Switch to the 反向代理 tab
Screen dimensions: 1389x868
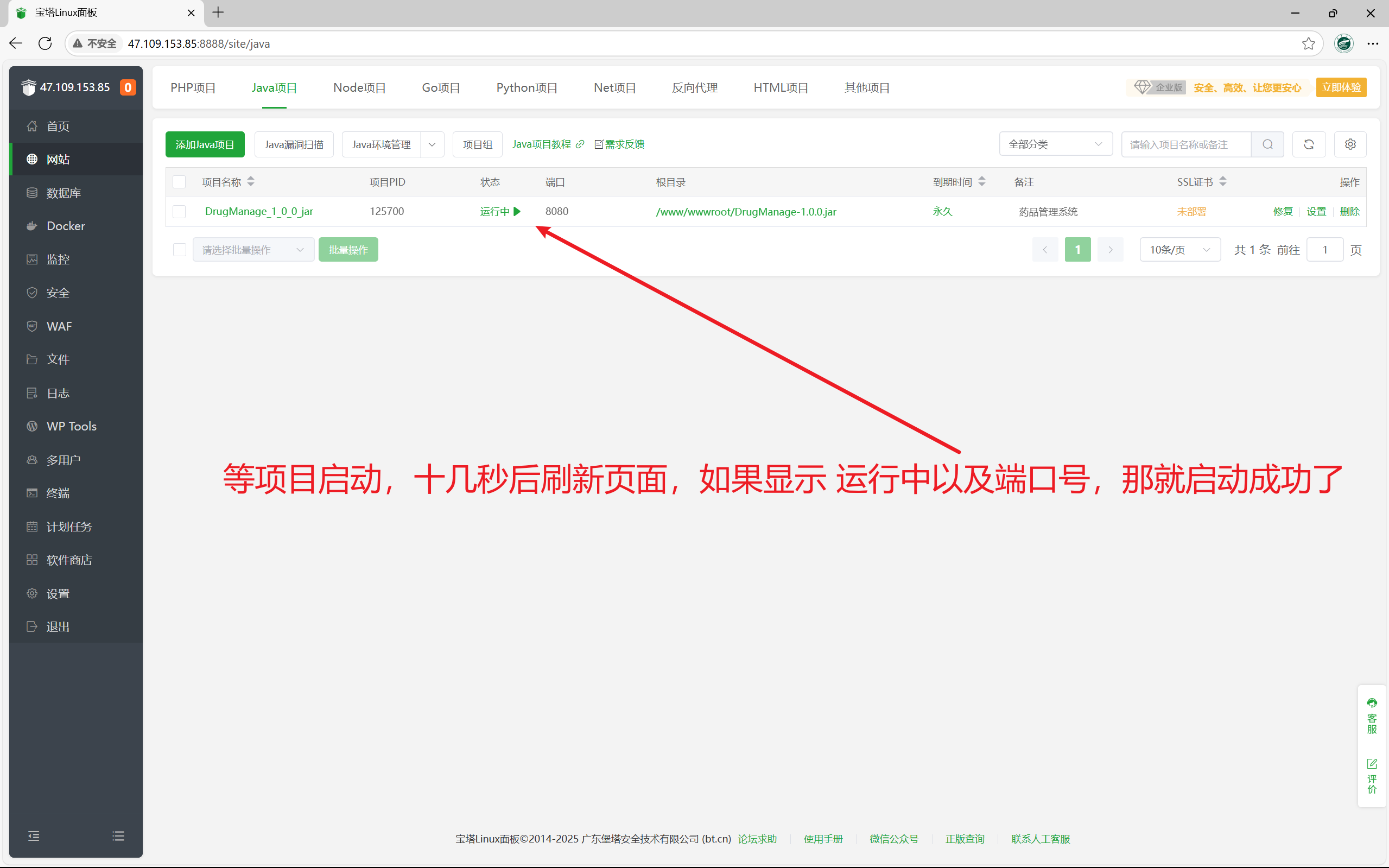click(x=695, y=88)
